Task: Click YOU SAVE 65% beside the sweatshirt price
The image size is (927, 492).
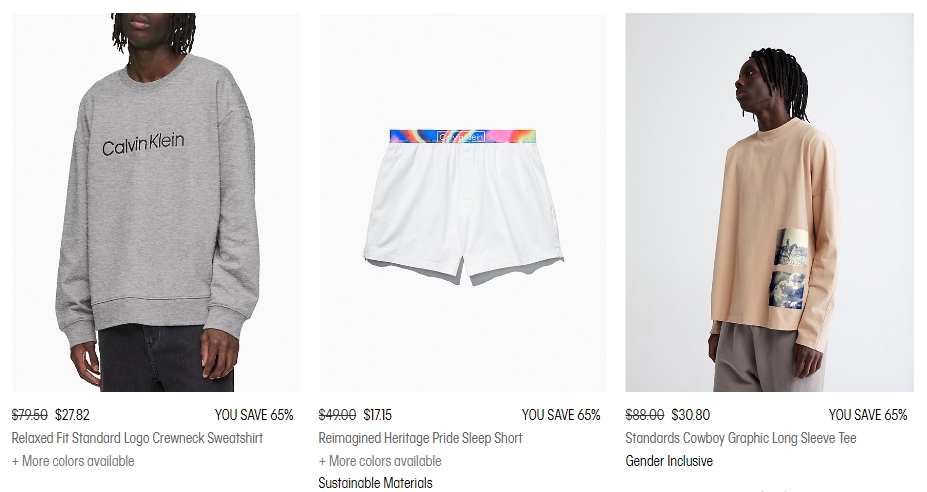Action: 254,415
